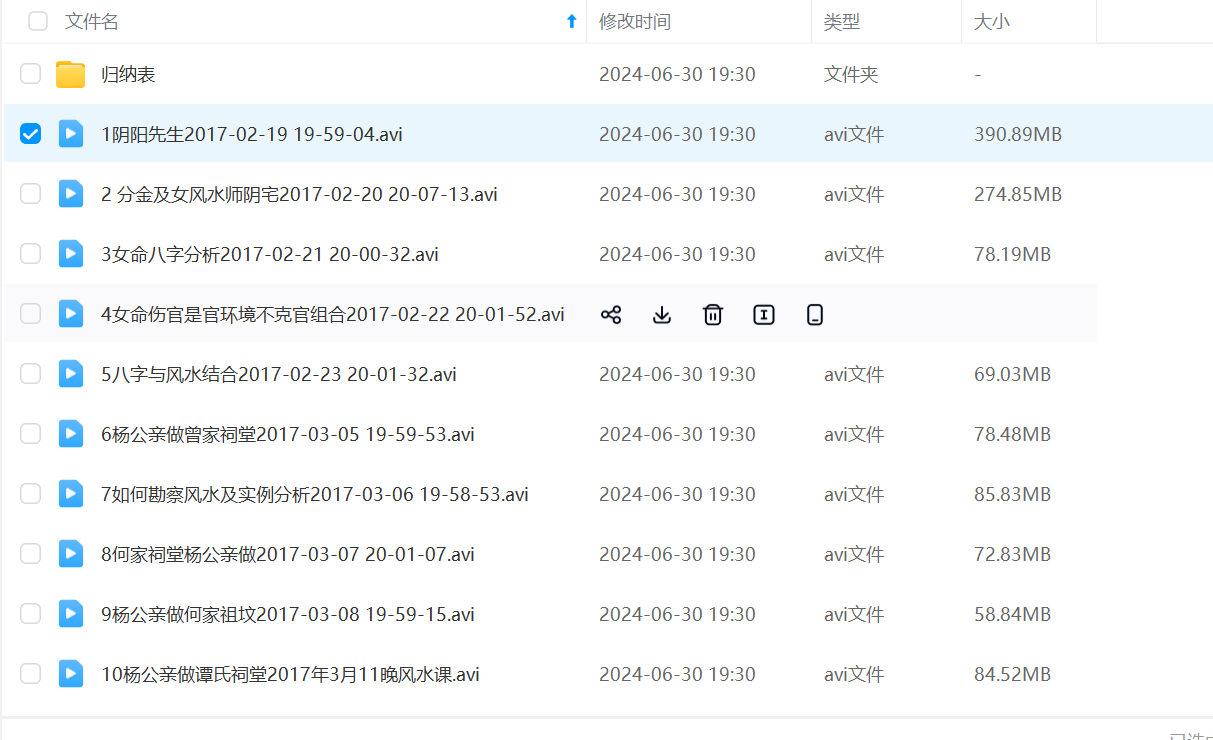
Task: Download the 4女命伤官 video file
Action: pos(661,315)
